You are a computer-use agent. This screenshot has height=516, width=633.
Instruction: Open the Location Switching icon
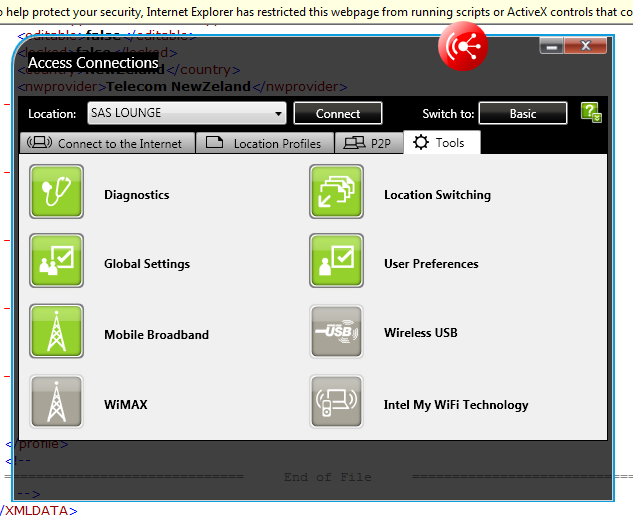click(336, 191)
